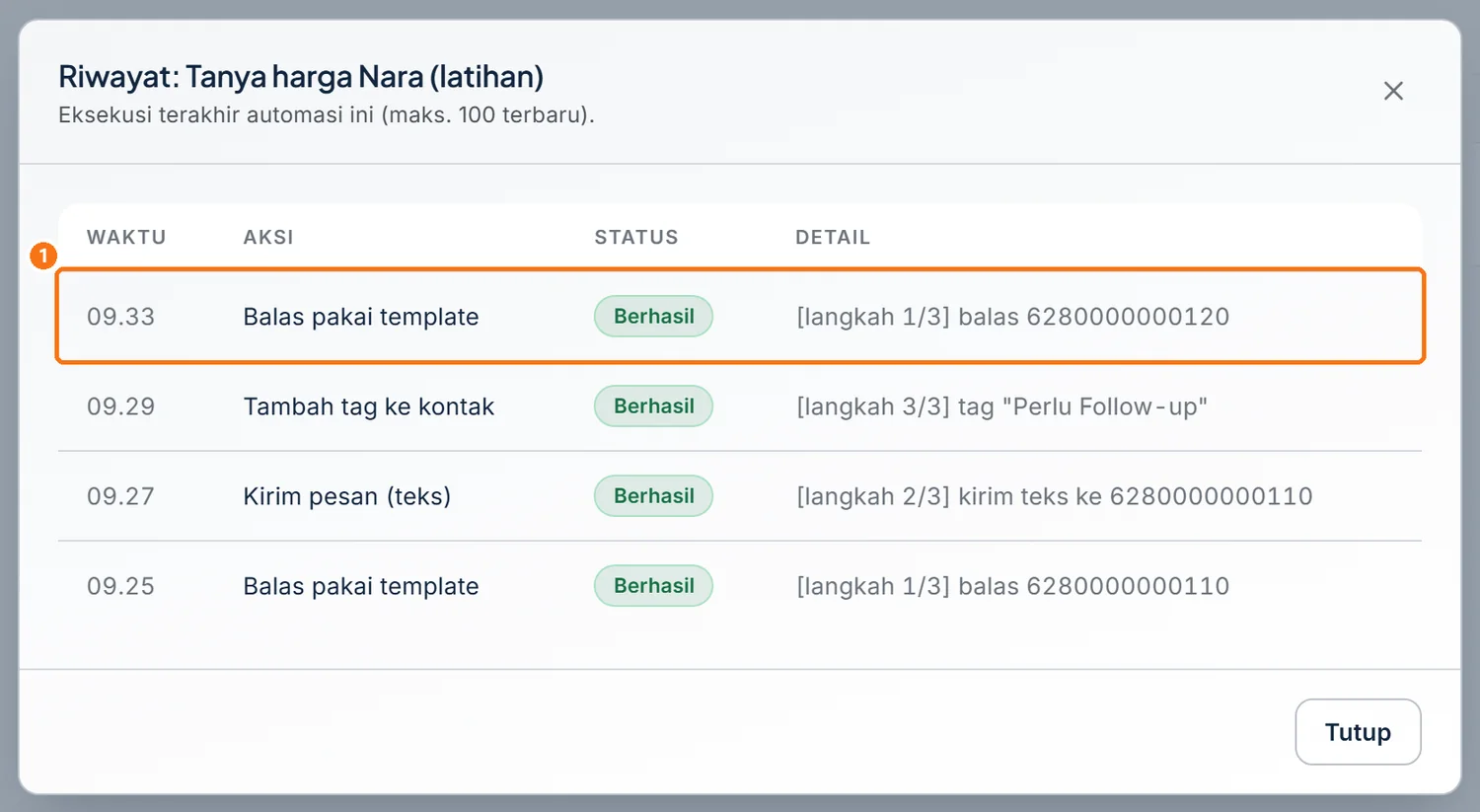Select the 09.27 time cell

pos(120,496)
